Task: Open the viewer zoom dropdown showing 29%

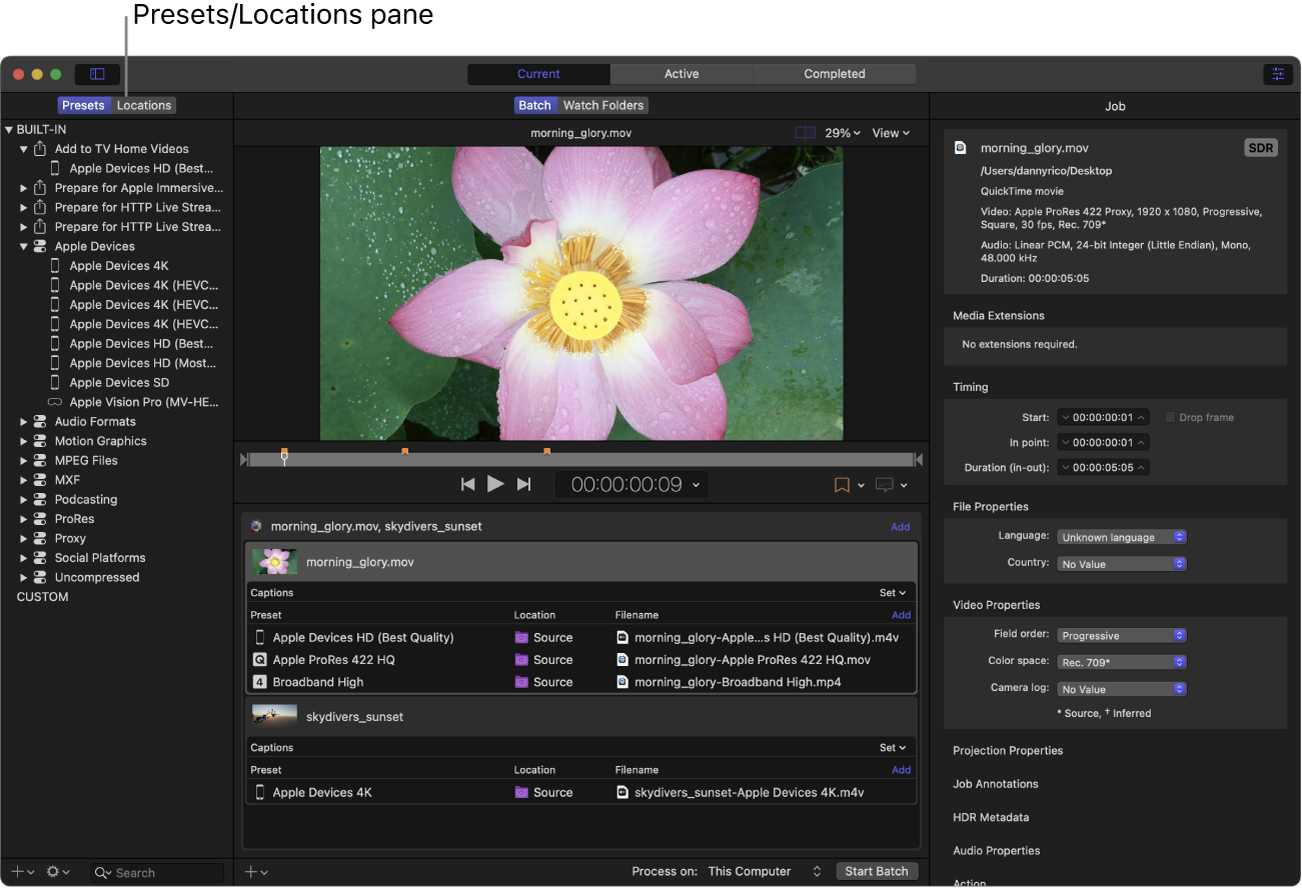Action: coord(841,132)
